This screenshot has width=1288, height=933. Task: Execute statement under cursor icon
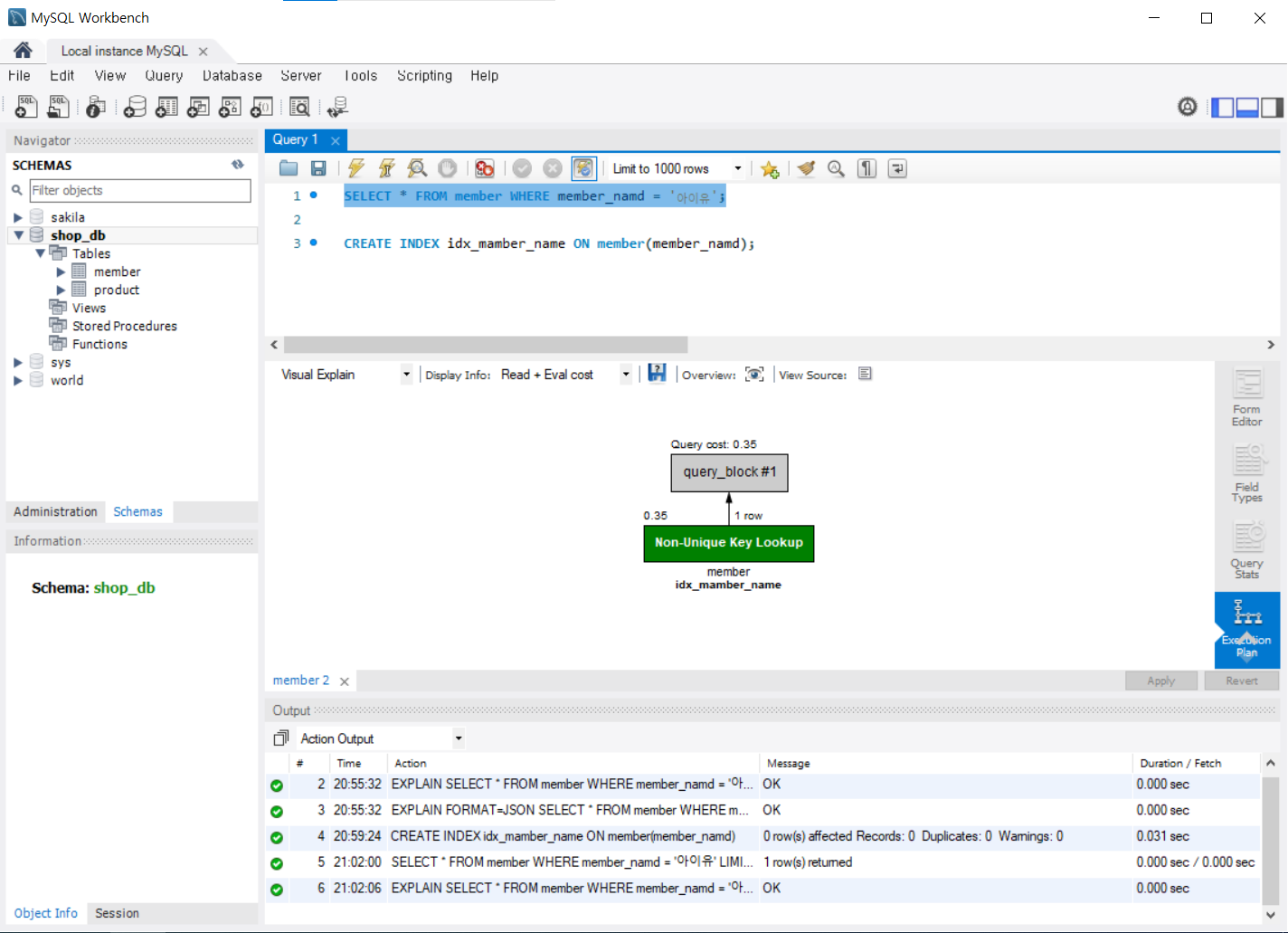click(x=386, y=168)
